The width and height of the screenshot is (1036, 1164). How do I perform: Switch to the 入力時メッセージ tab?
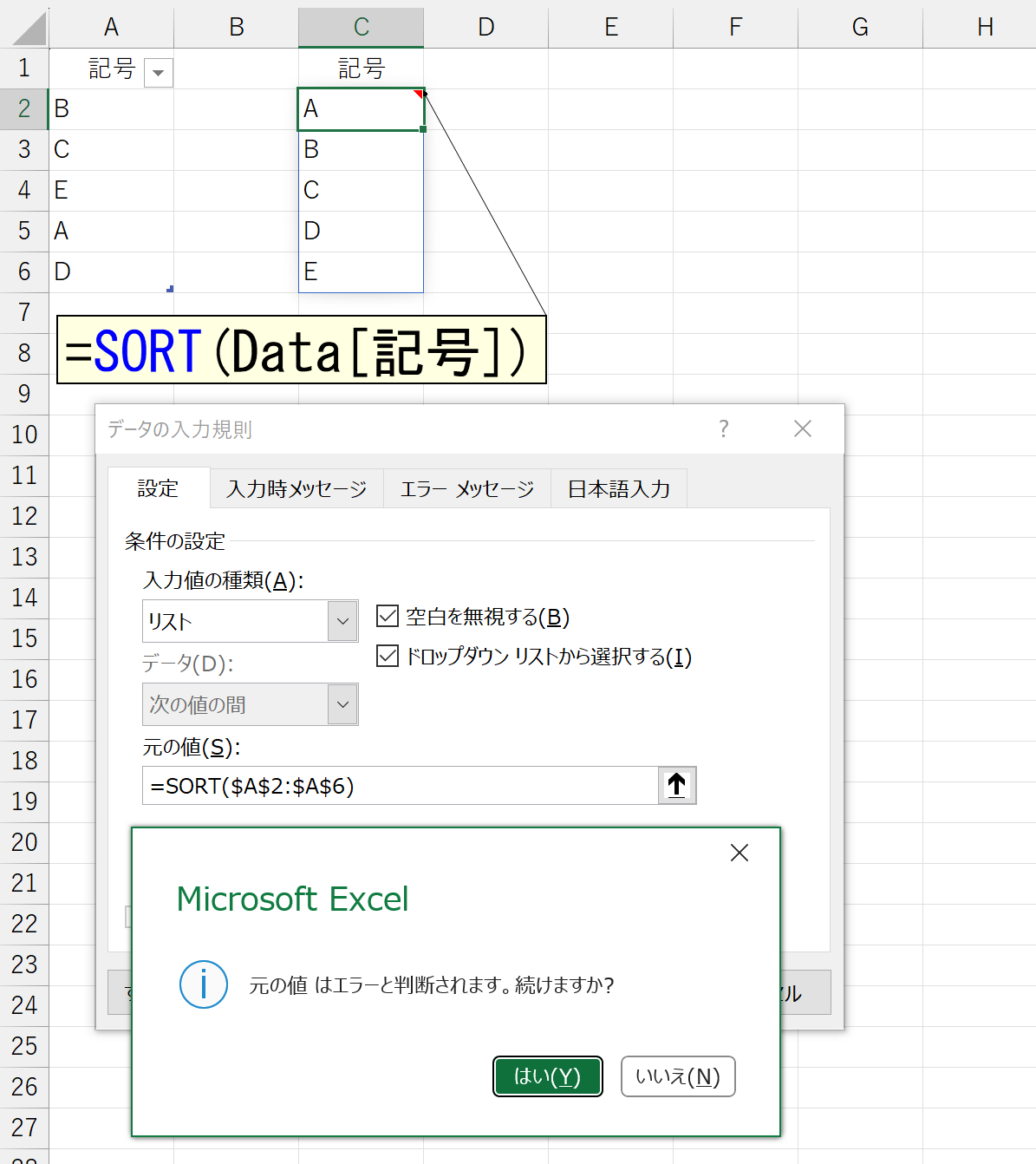click(296, 489)
